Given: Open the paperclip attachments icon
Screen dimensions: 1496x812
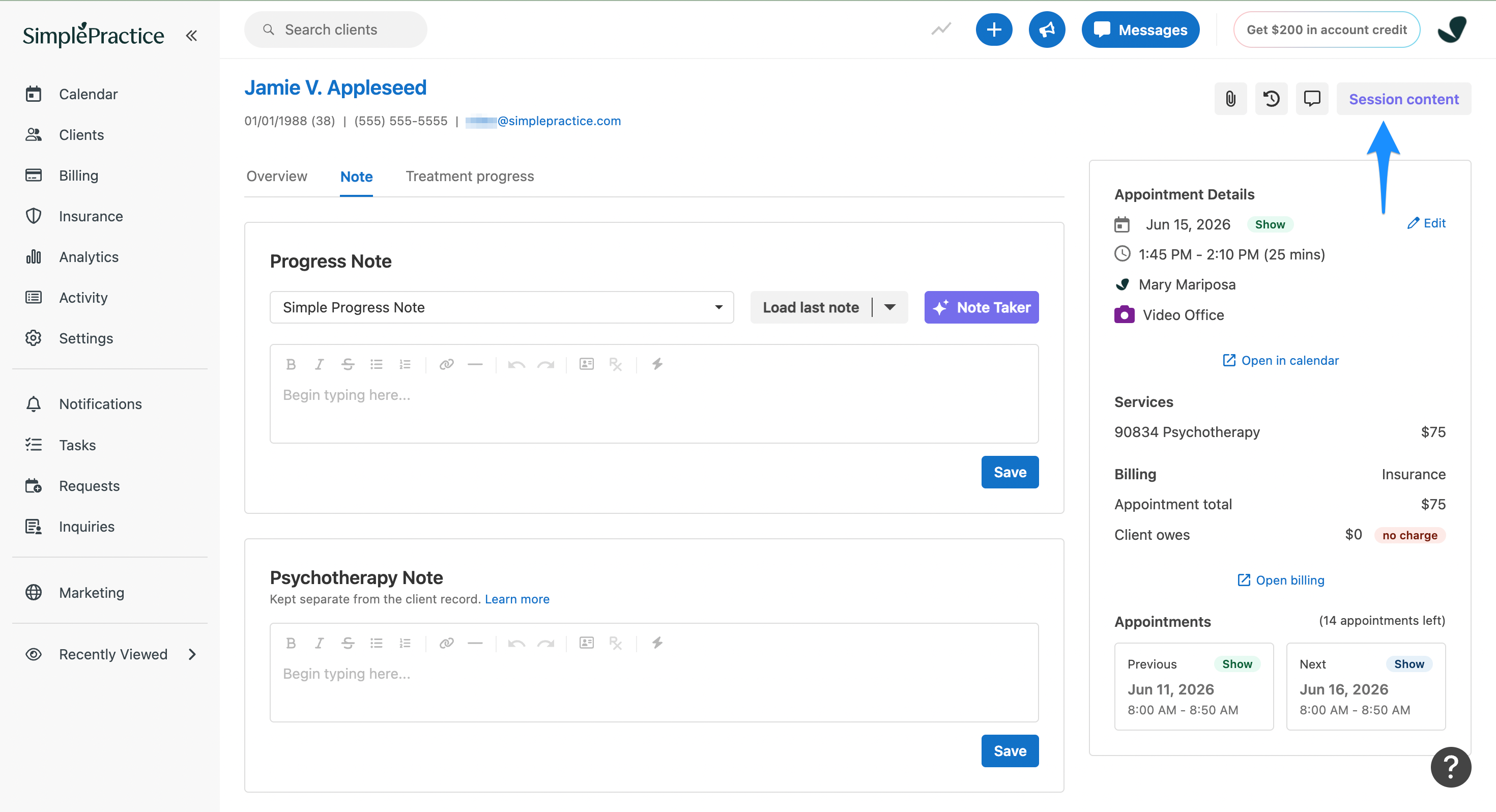Looking at the screenshot, I should tap(1230, 99).
